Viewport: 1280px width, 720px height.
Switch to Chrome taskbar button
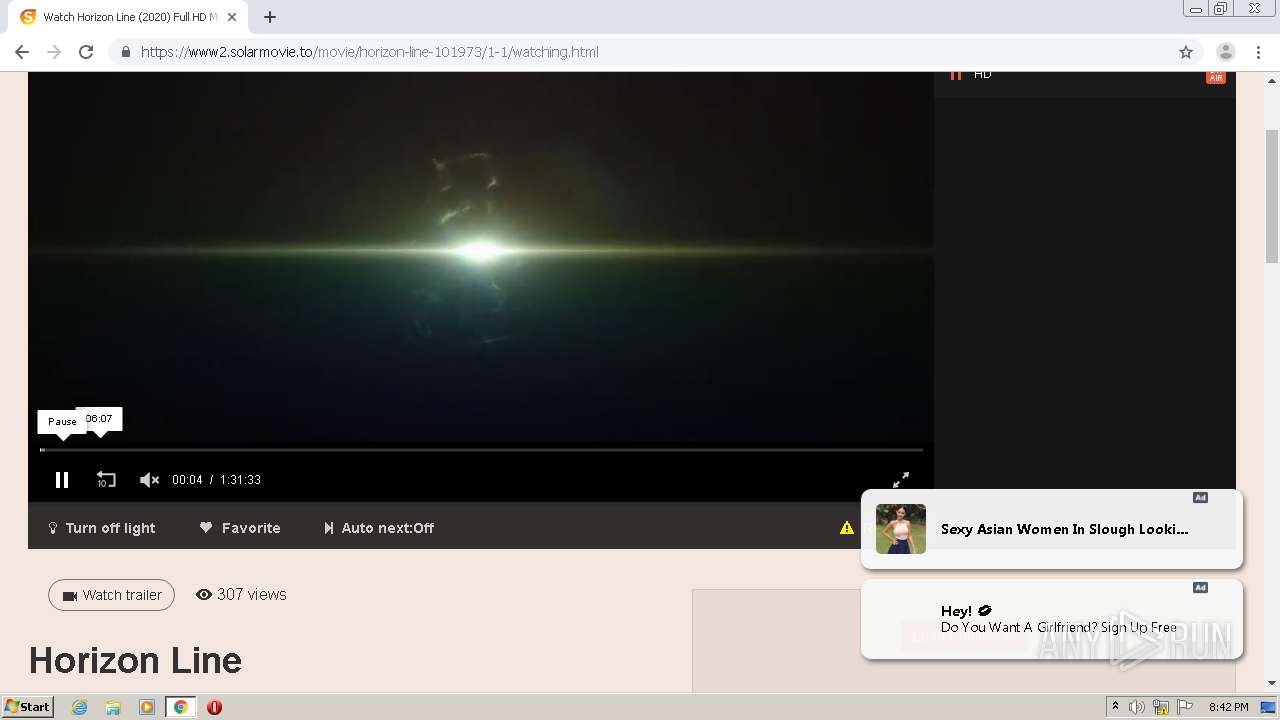181,707
